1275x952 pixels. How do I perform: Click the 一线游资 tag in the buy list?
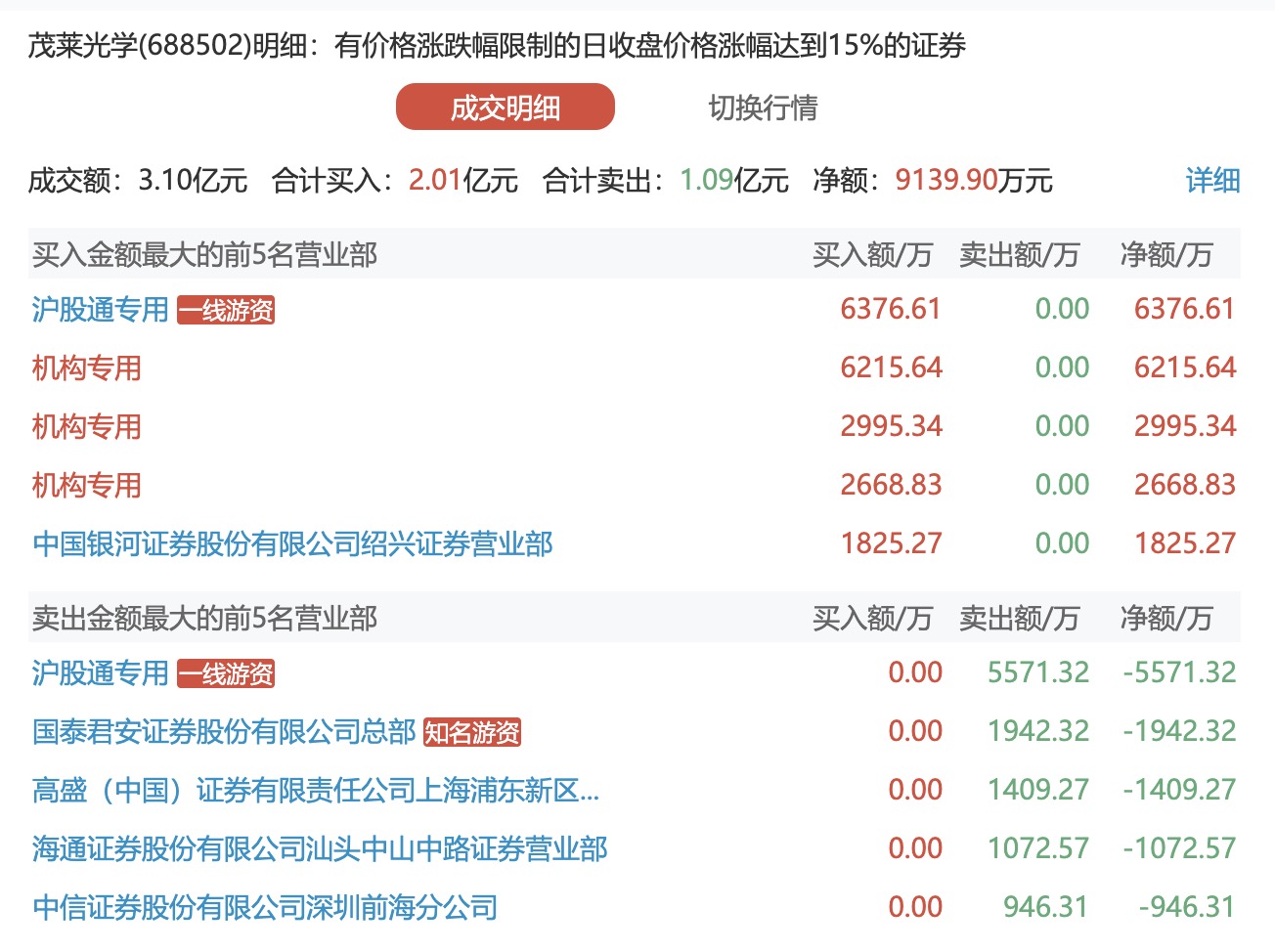[226, 311]
